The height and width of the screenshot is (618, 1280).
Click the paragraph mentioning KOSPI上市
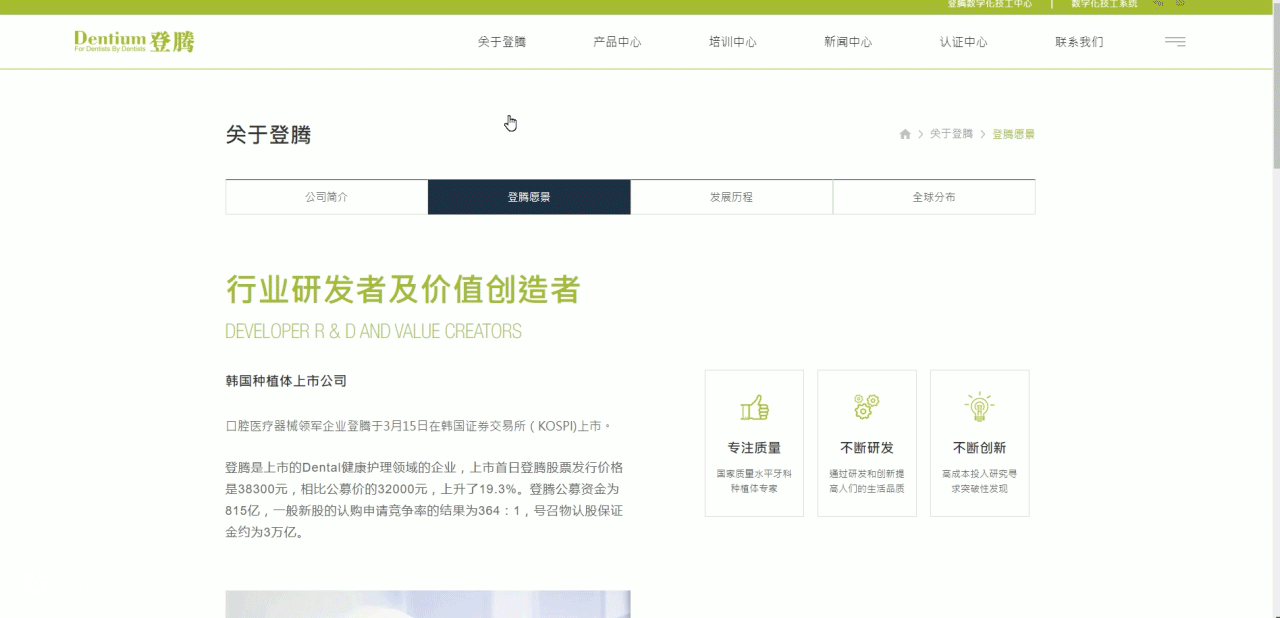click(418, 426)
